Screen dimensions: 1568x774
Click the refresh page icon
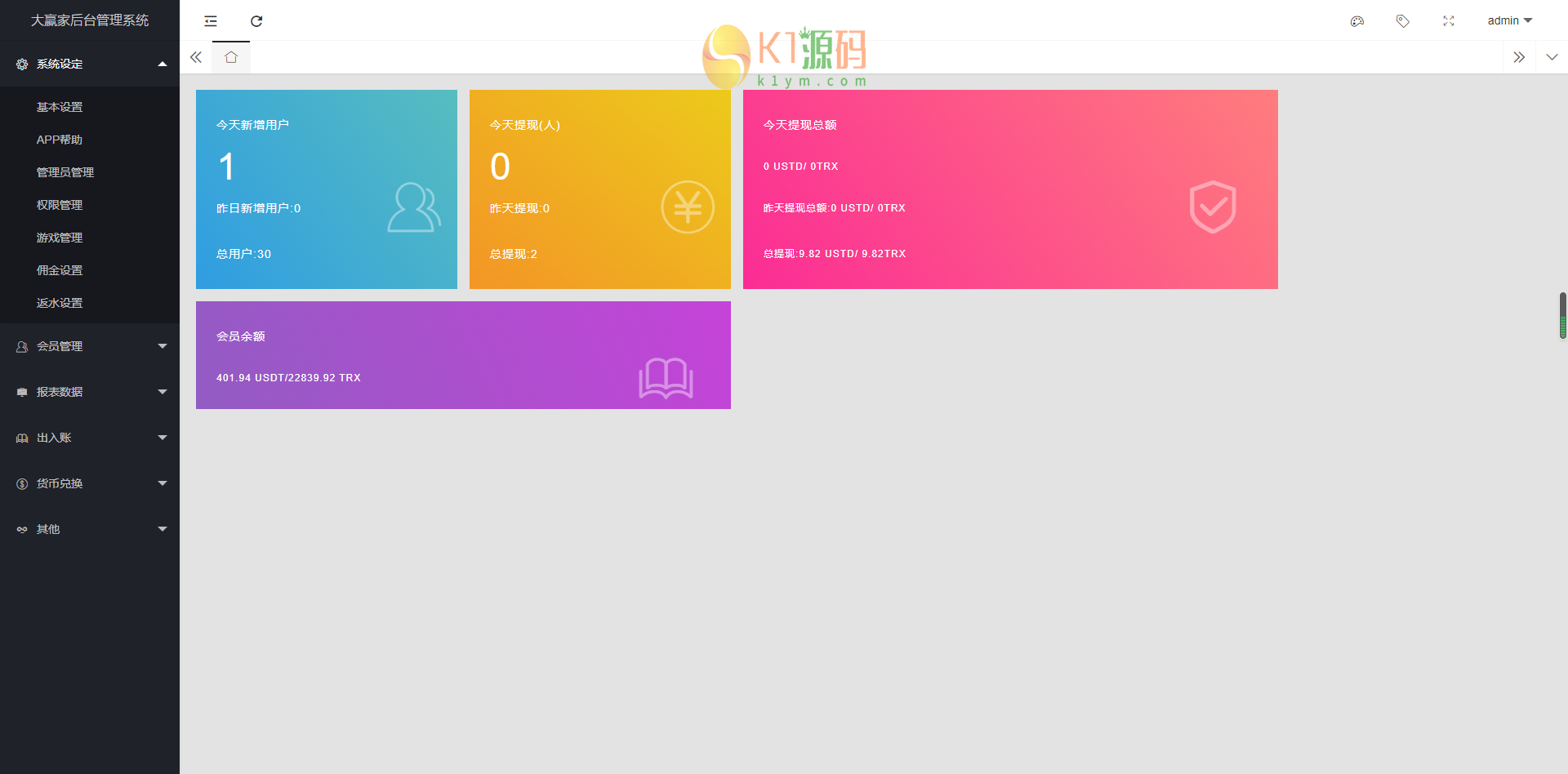tap(256, 21)
